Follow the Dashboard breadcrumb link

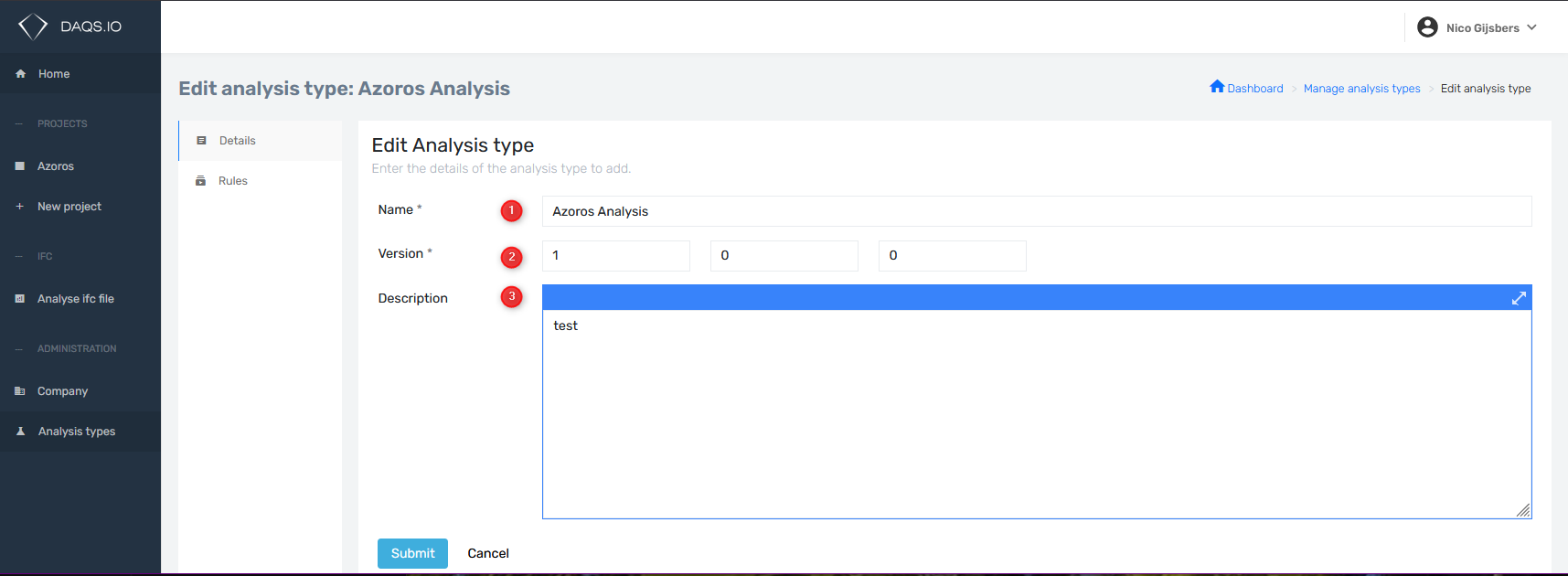[1255, 89]
